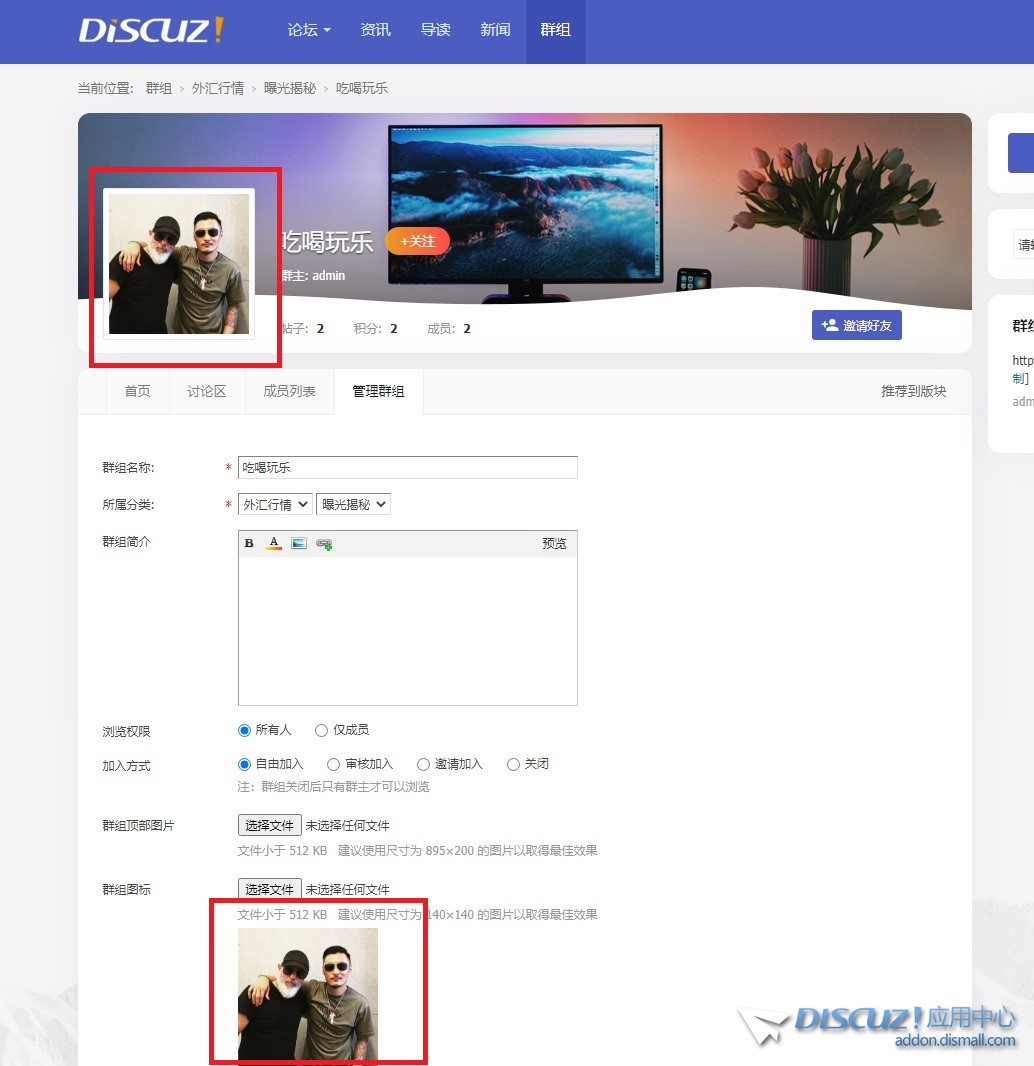This screenshot has width=1034, height=1066.
Task: Select the 仅成员 browse permission radio
Action: (x=321, y=731)
